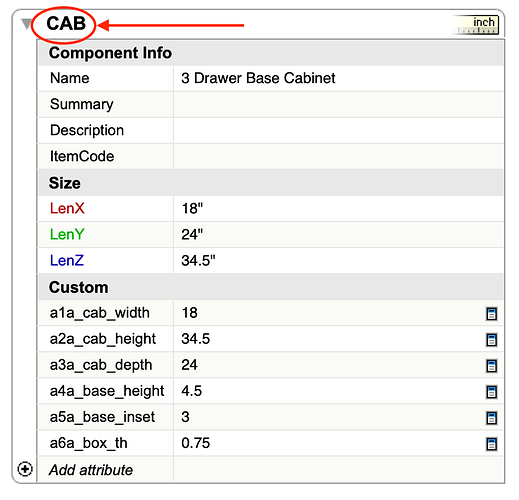Toggle the inch units ruler
The image size is (519, 500).
coord(477,25)
